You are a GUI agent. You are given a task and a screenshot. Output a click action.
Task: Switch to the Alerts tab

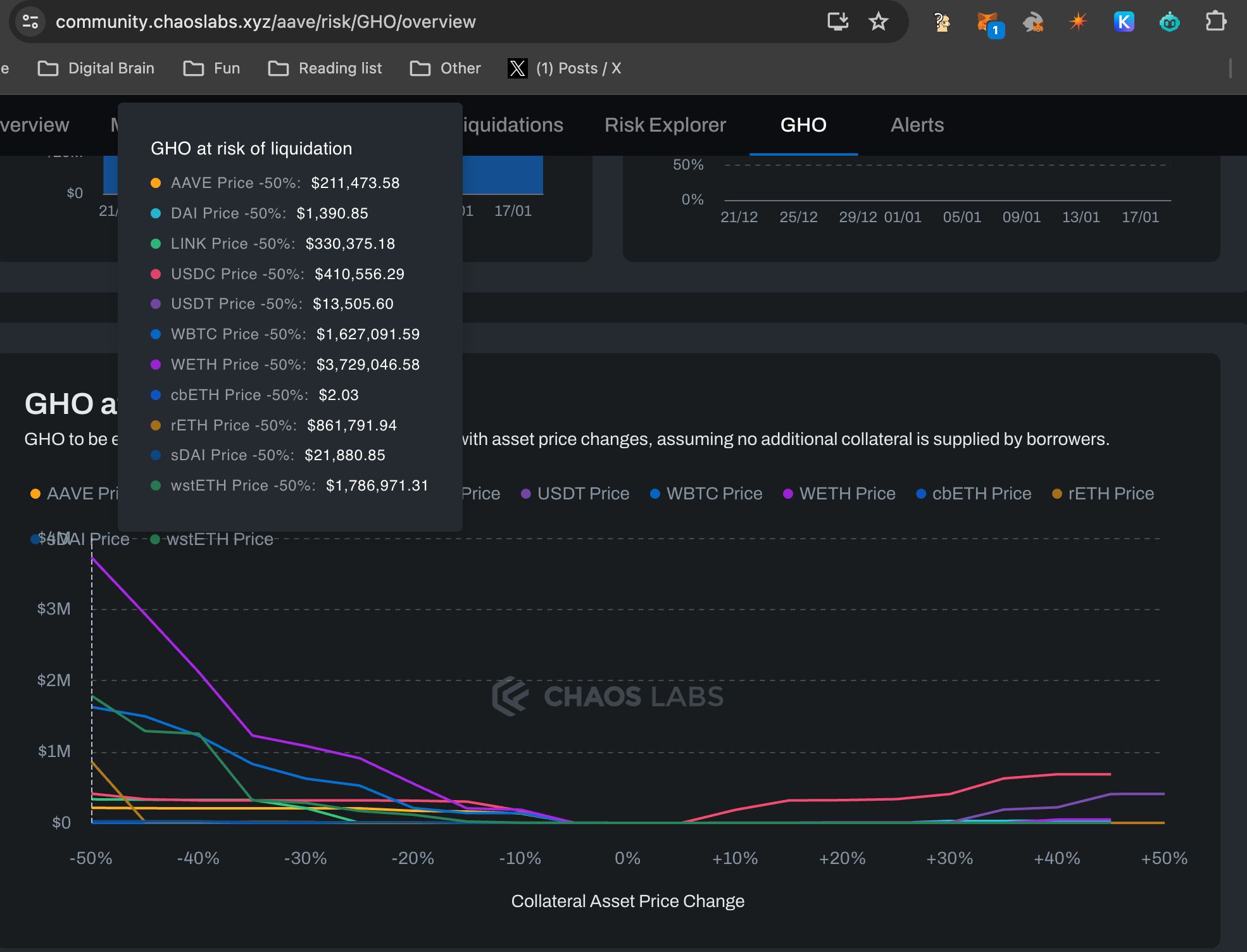tap(917, 125)
